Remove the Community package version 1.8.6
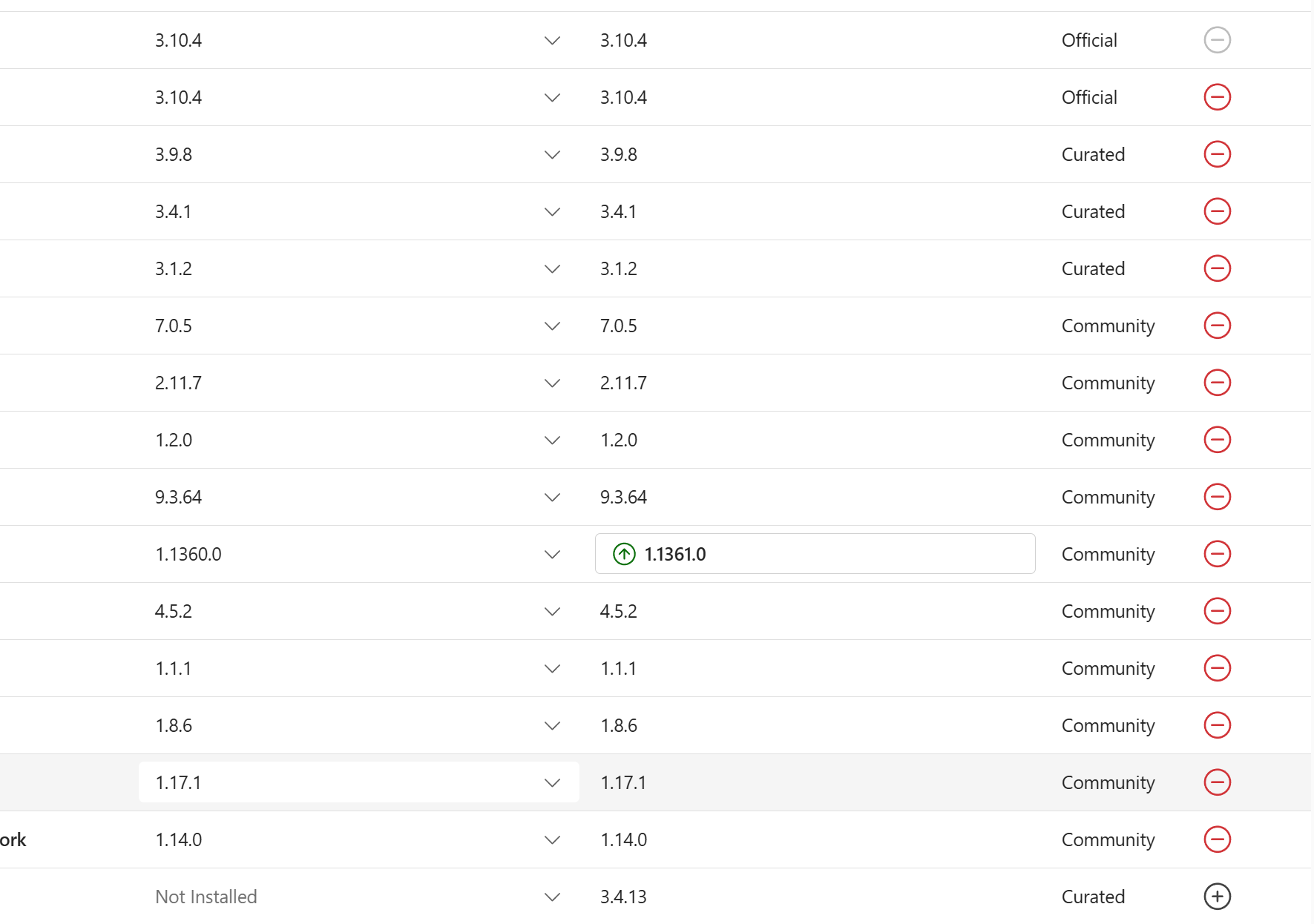 pos(1217,725)
